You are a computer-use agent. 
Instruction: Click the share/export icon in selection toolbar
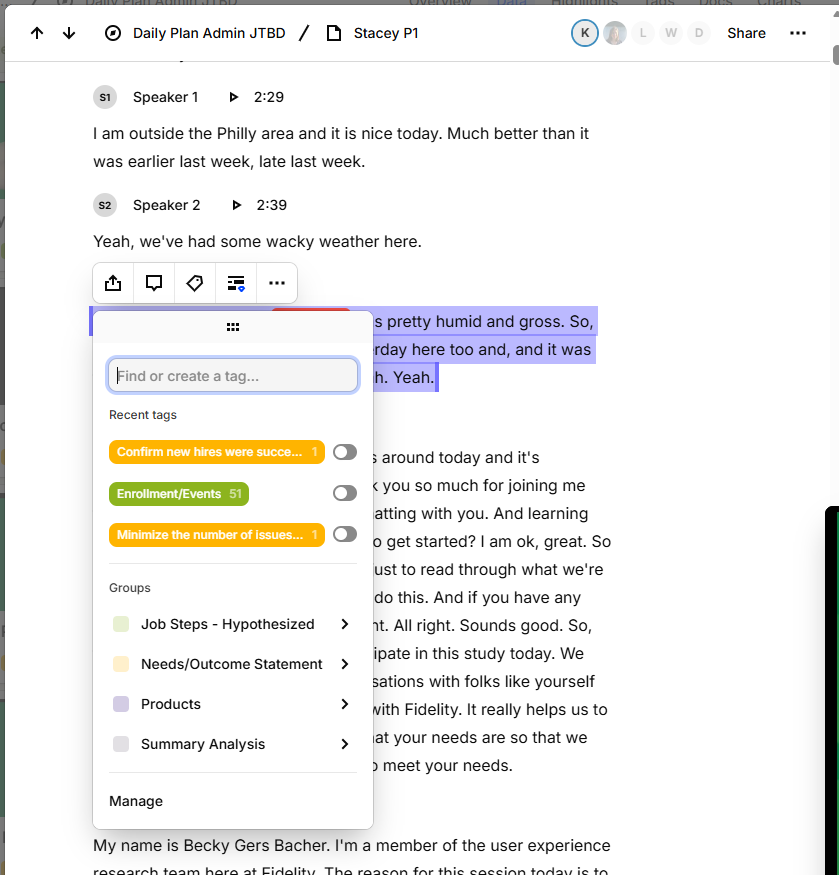(113, 283)
